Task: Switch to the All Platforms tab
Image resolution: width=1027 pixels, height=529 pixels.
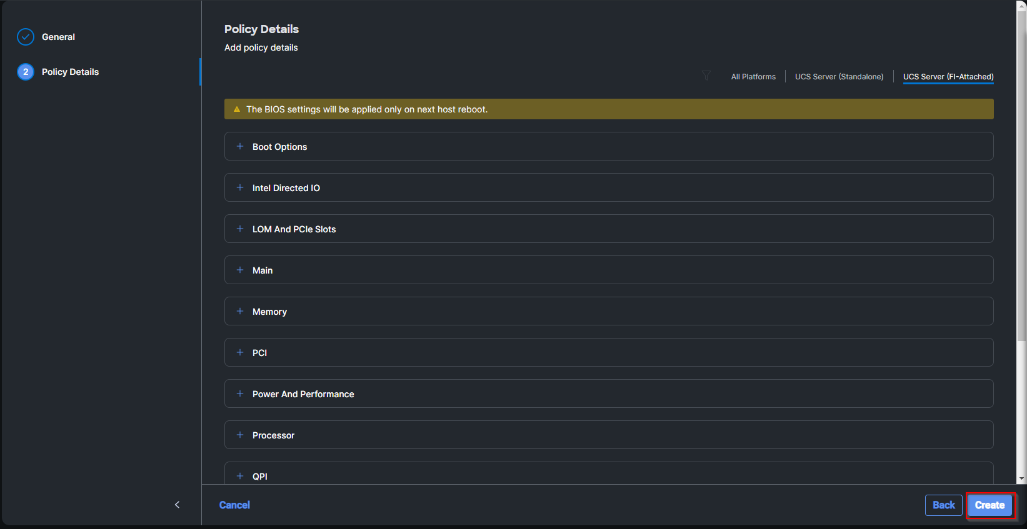Action: (753, 77)
